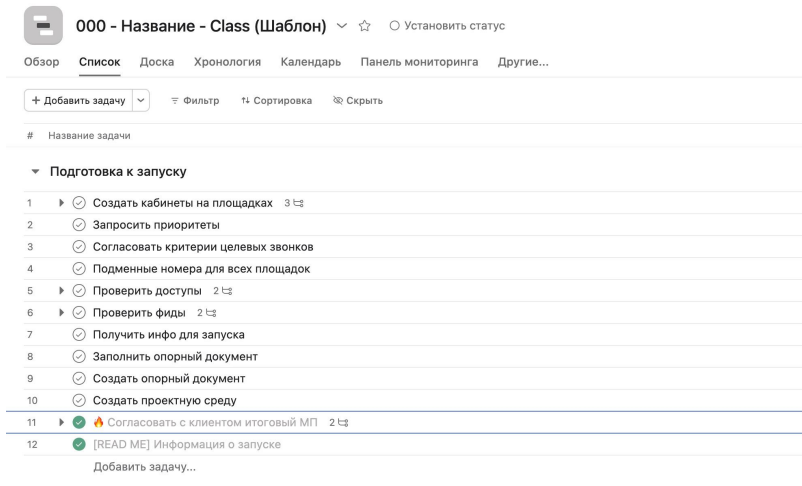Open subtasks icon for Согласовать с клиентом итоговый МП
Viewport: 802px width, 486px height.
343,423
